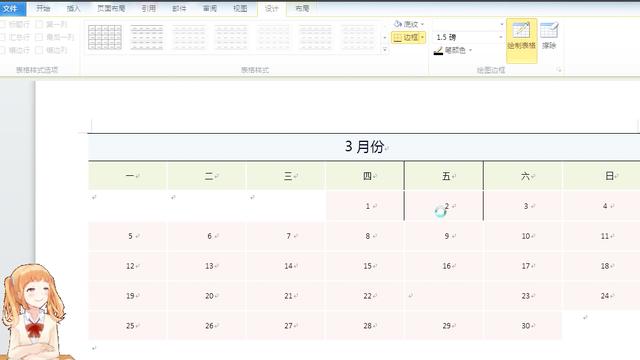Switch to the 视图 view tab
This screenshot has width=640, height=360.
240,8
